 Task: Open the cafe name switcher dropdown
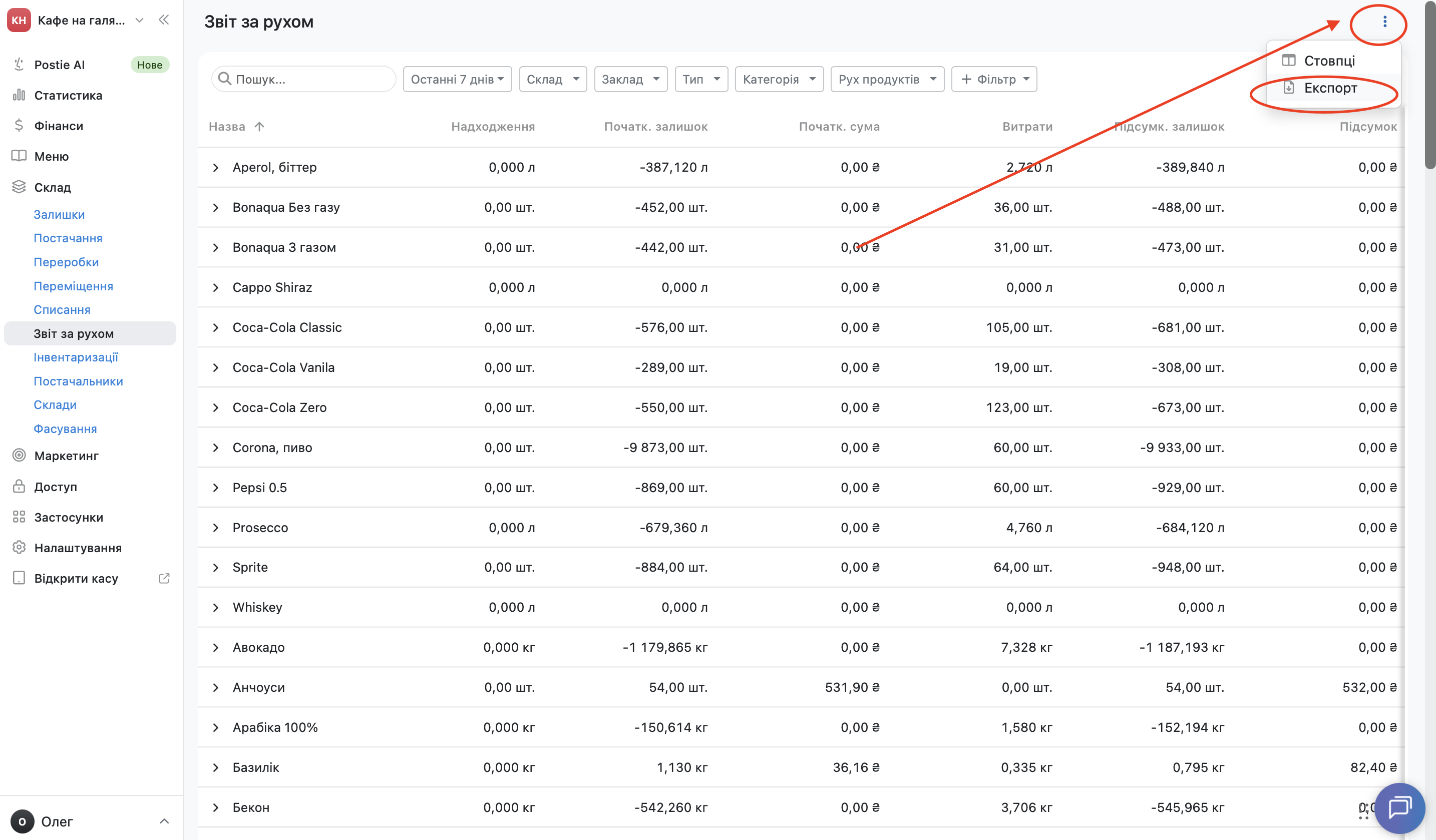139,21
